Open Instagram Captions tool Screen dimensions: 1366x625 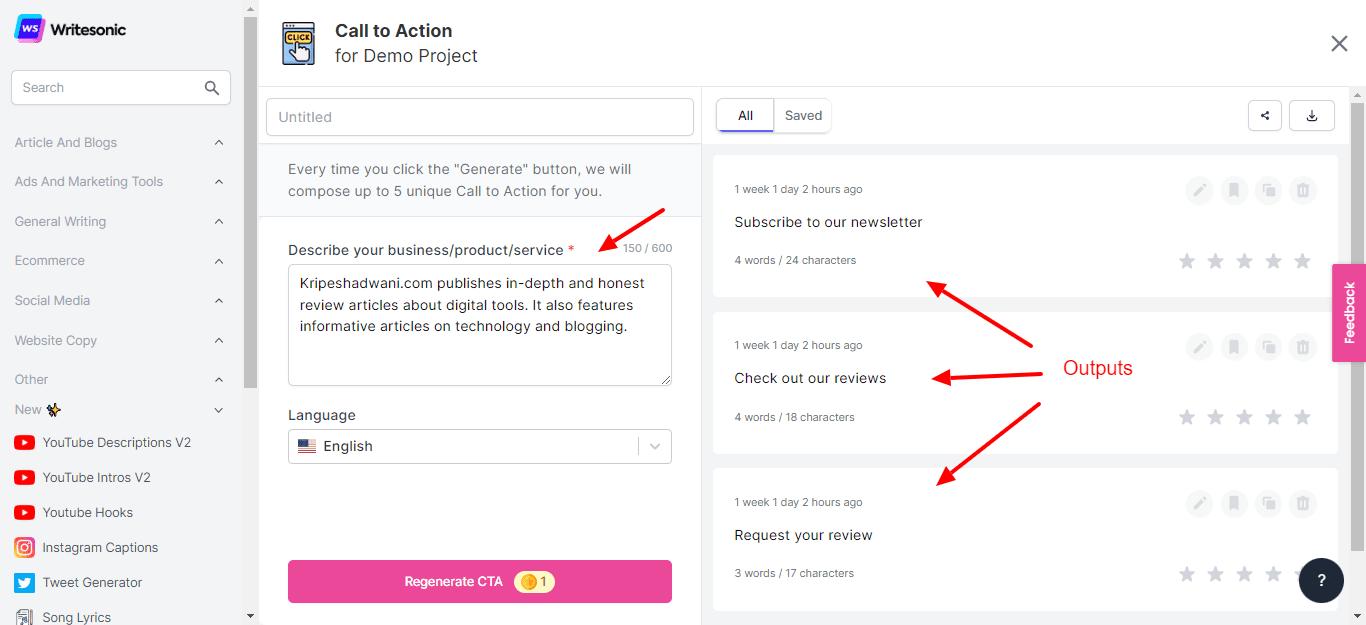100,548
